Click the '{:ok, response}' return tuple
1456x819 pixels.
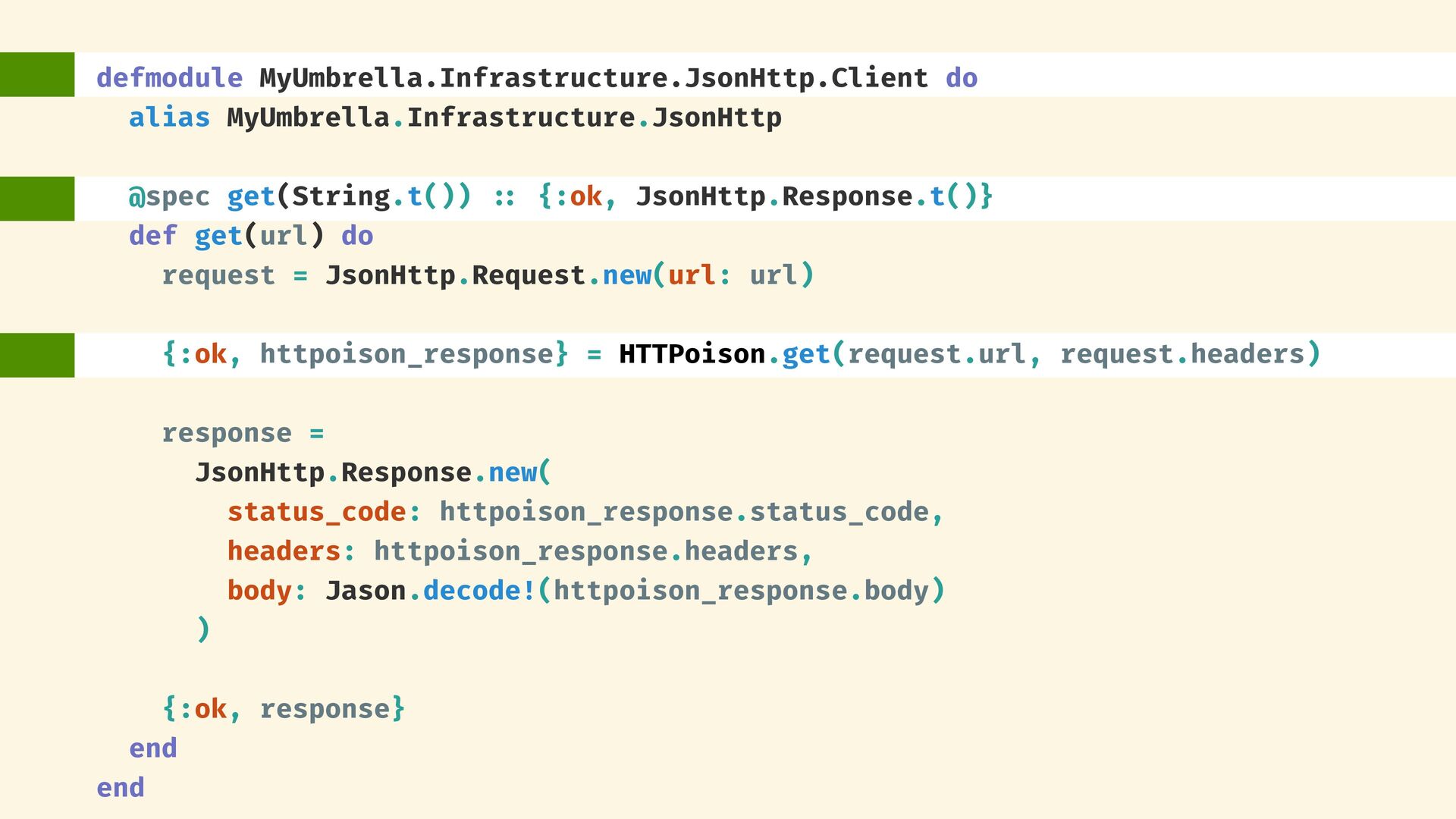pos(284,709)
